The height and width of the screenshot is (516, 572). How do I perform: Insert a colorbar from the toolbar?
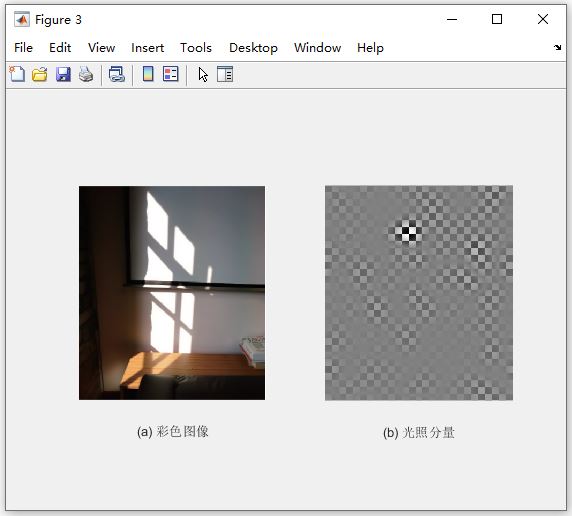(x=148, y=74)
